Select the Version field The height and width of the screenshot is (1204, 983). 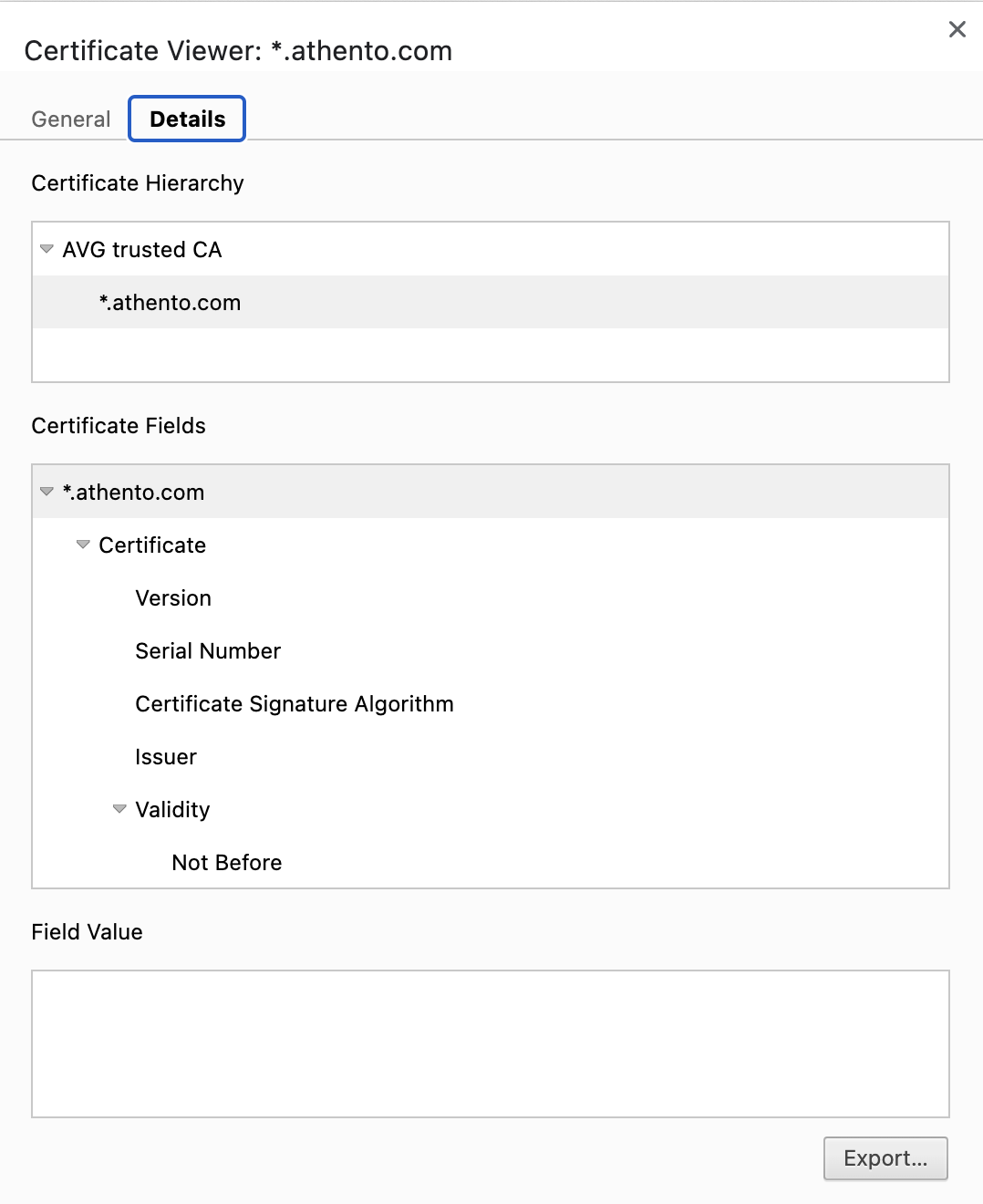173,598
